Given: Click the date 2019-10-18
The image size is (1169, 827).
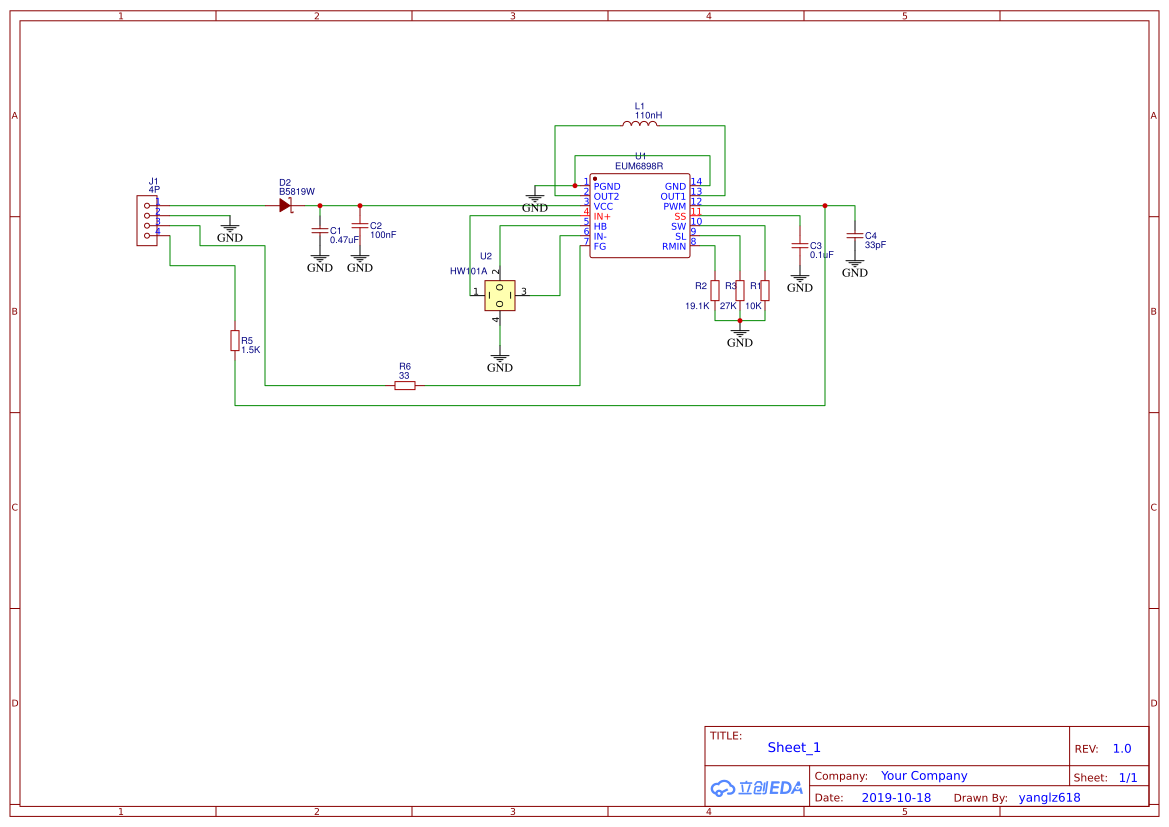Looking at the screenshot, I should coord(896,798).
